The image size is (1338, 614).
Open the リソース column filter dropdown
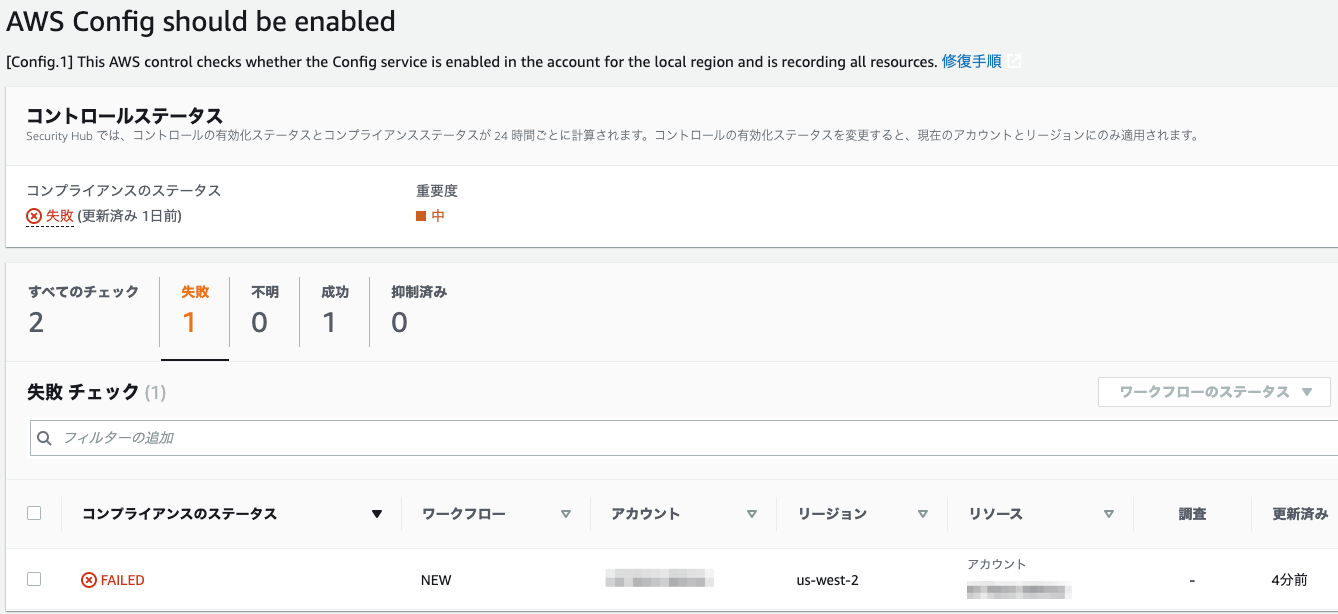point(1109,513)
